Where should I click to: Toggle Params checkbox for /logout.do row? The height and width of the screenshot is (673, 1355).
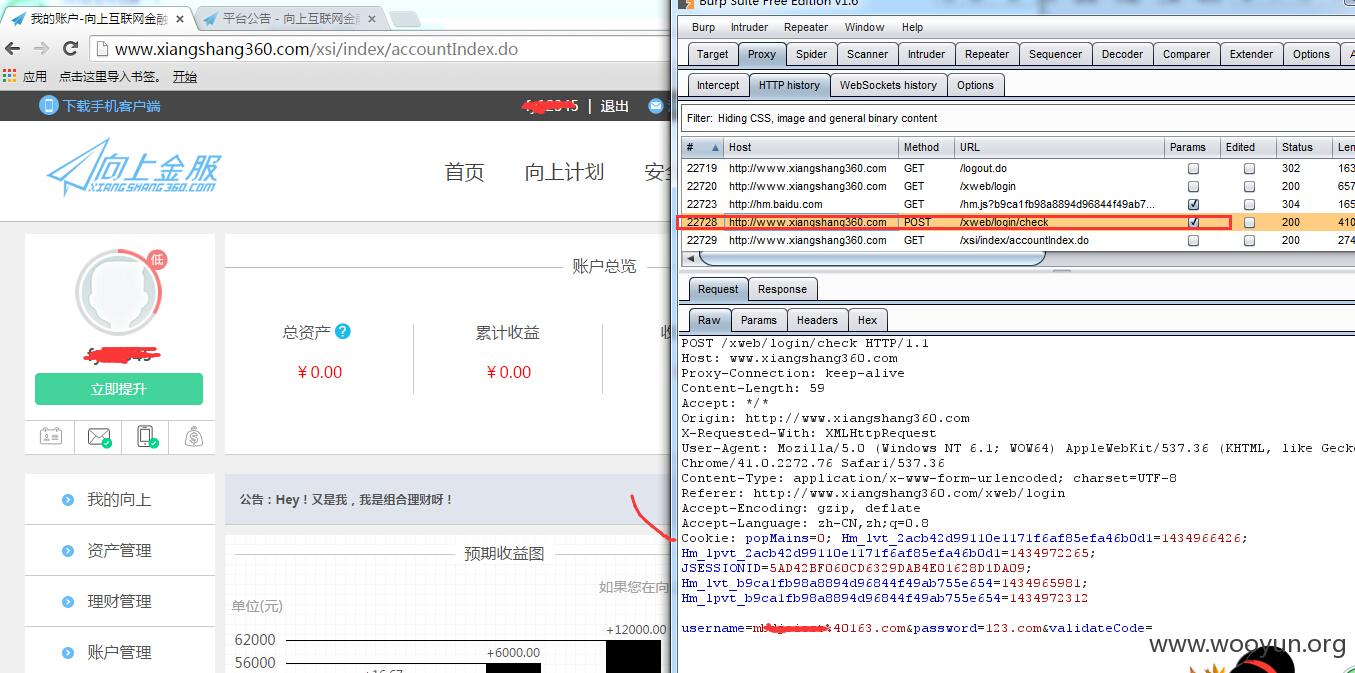pyautogui.click(x=1193, y=169)
